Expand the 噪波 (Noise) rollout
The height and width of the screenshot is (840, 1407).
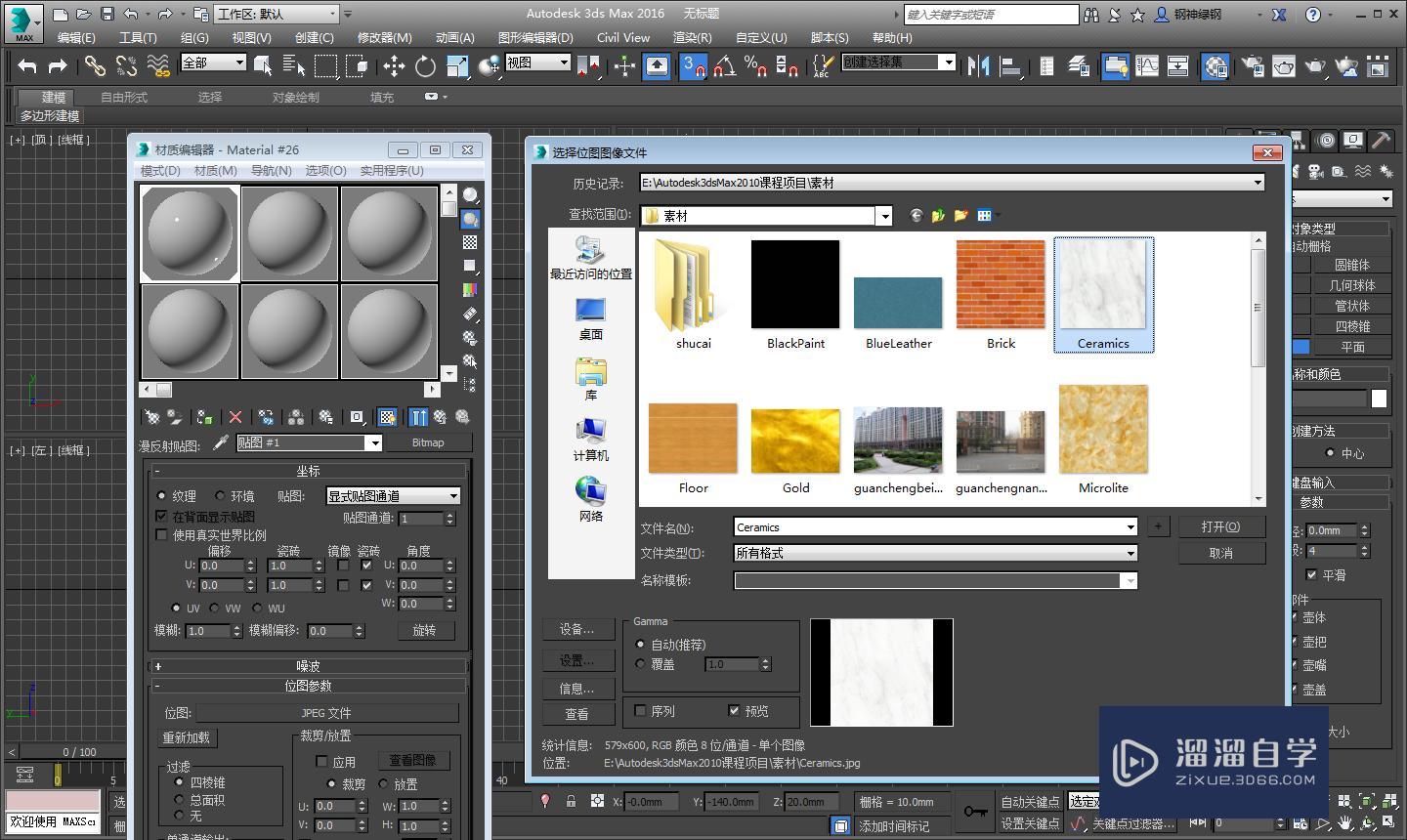pos(309,666)
